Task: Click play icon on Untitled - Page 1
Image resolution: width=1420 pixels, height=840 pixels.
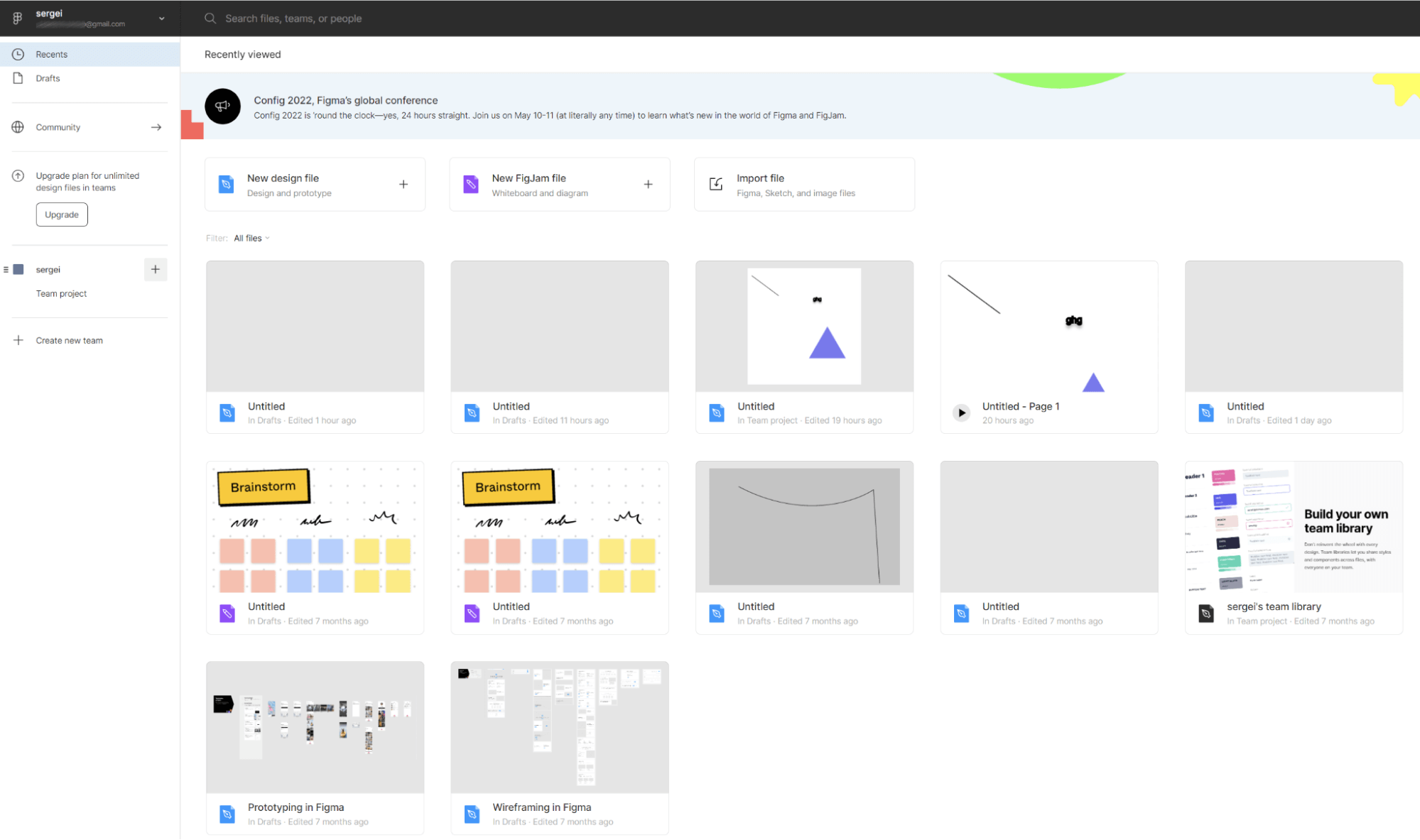Action: point(961,413)
